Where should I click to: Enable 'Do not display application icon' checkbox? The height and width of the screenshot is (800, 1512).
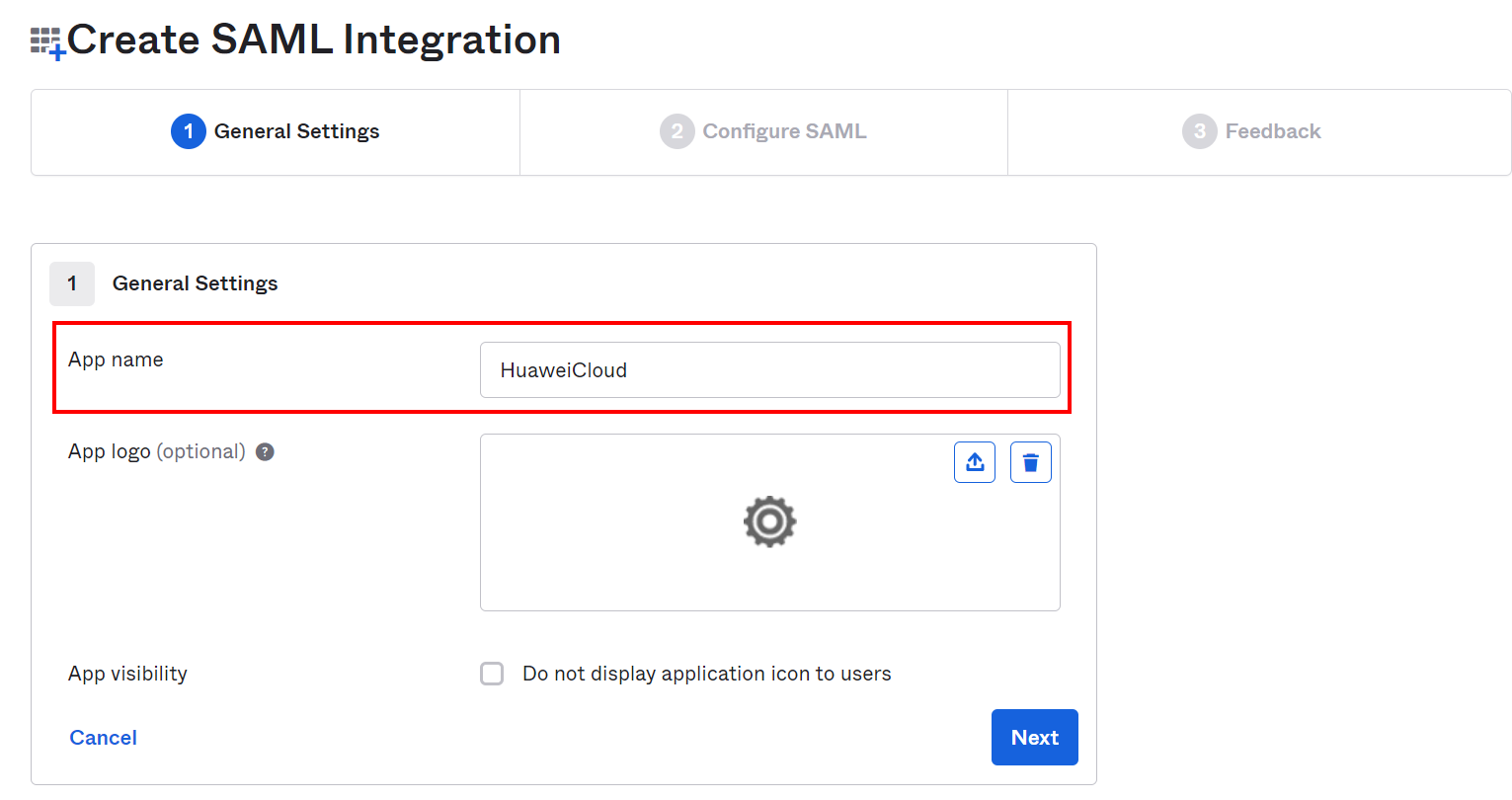[x=492, y=674]
